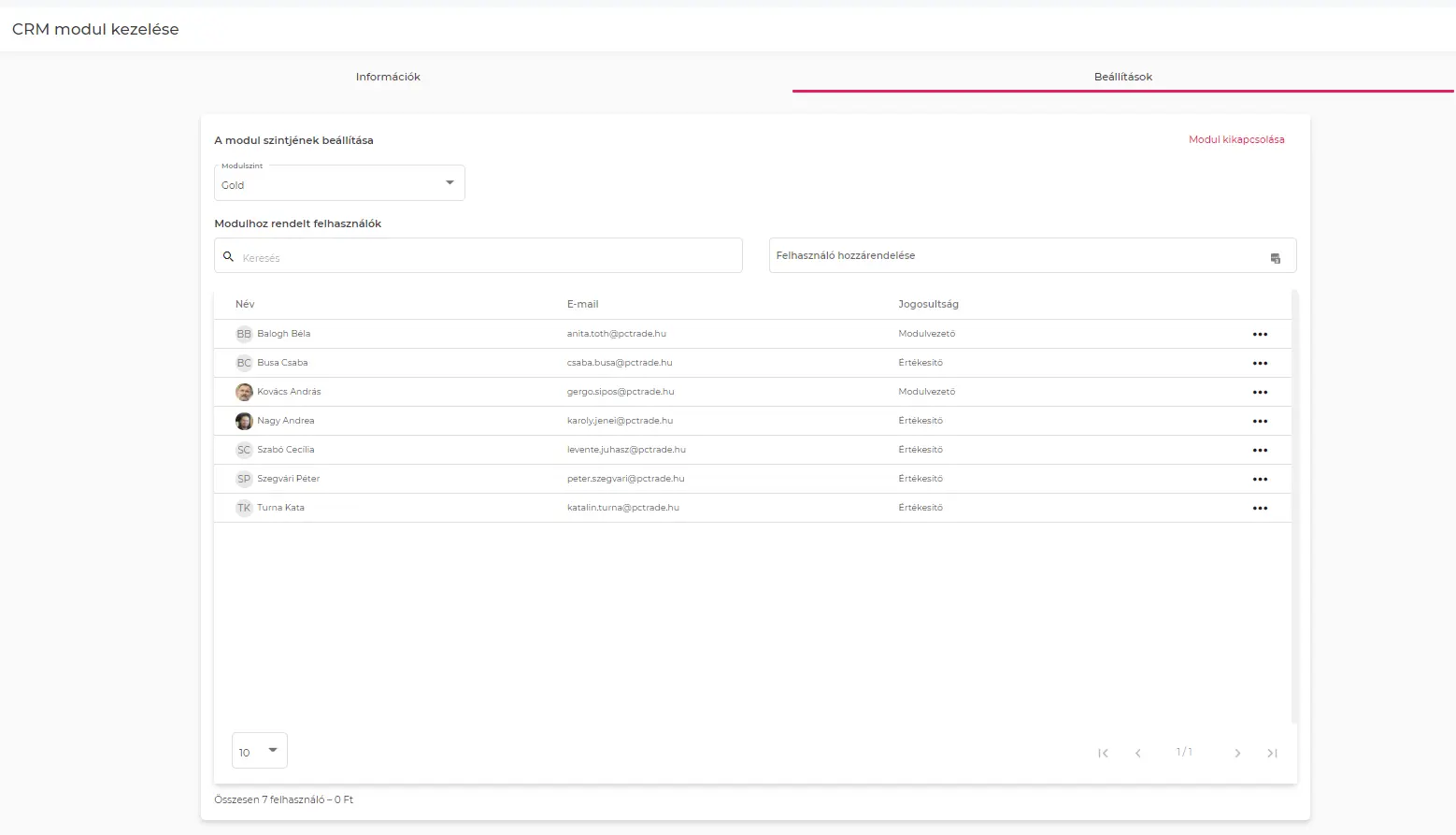Open the three-dot menu for Balogh Béla
The height and width of the screenshot is (835, 1456).
1260,335
